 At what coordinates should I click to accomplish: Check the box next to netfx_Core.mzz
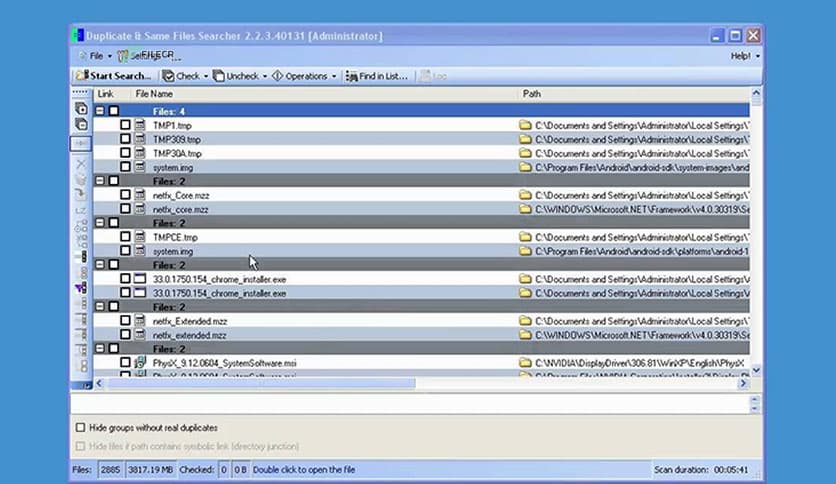[x=125, y=195]
